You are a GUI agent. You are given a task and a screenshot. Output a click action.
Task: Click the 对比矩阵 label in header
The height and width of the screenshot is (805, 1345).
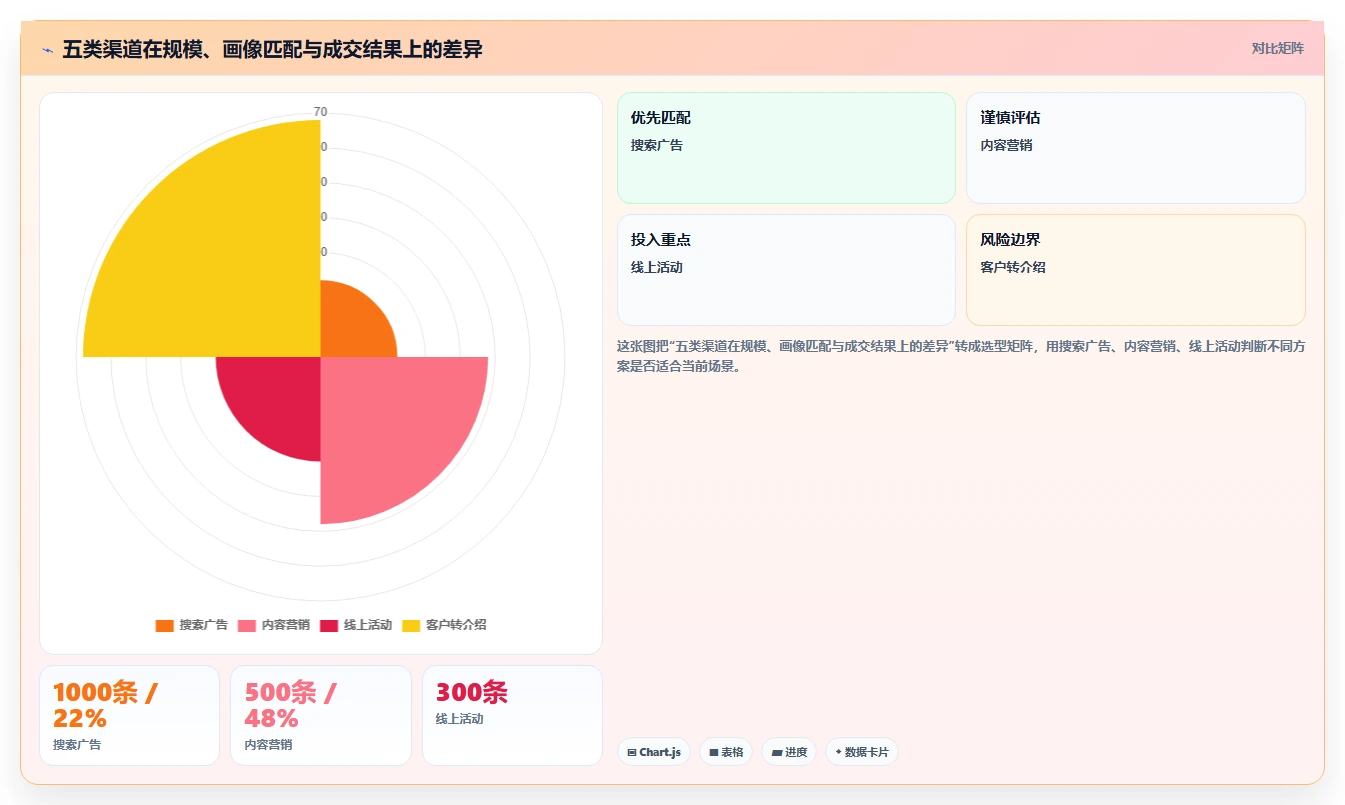pyautogui.click(x=1277, y=48)
